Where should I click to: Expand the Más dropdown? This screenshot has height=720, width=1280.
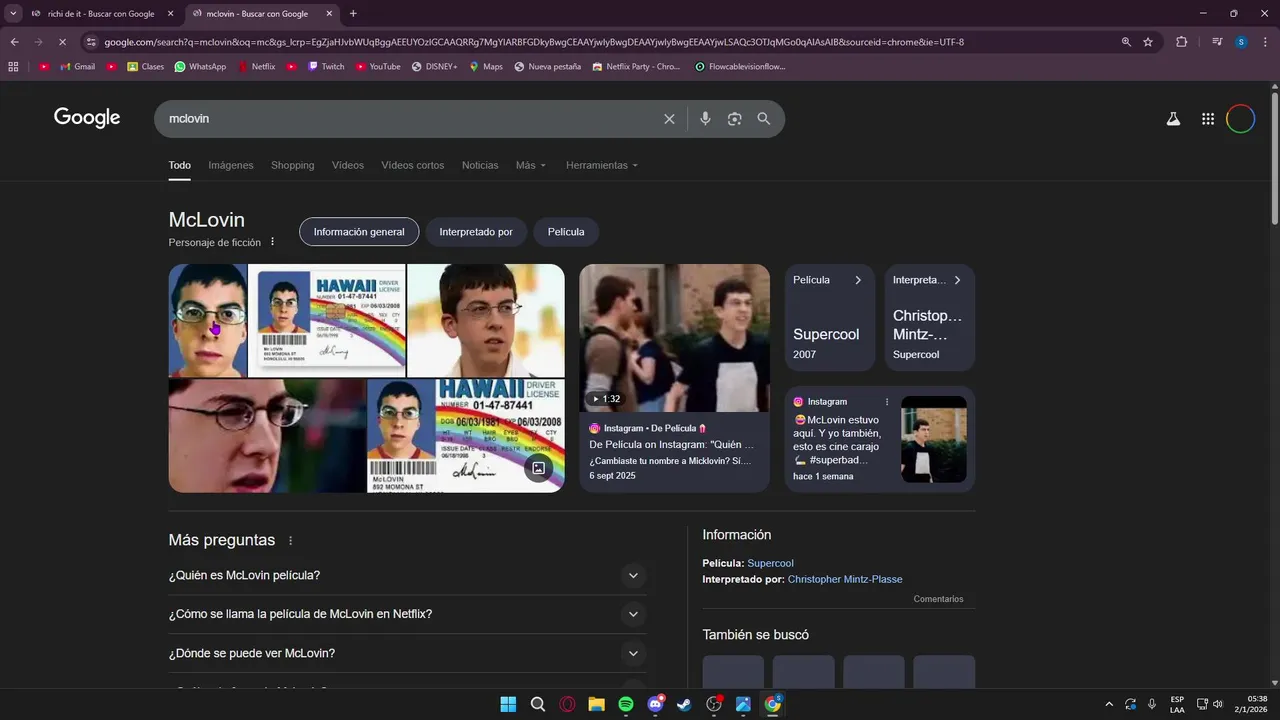click(531, 165)
